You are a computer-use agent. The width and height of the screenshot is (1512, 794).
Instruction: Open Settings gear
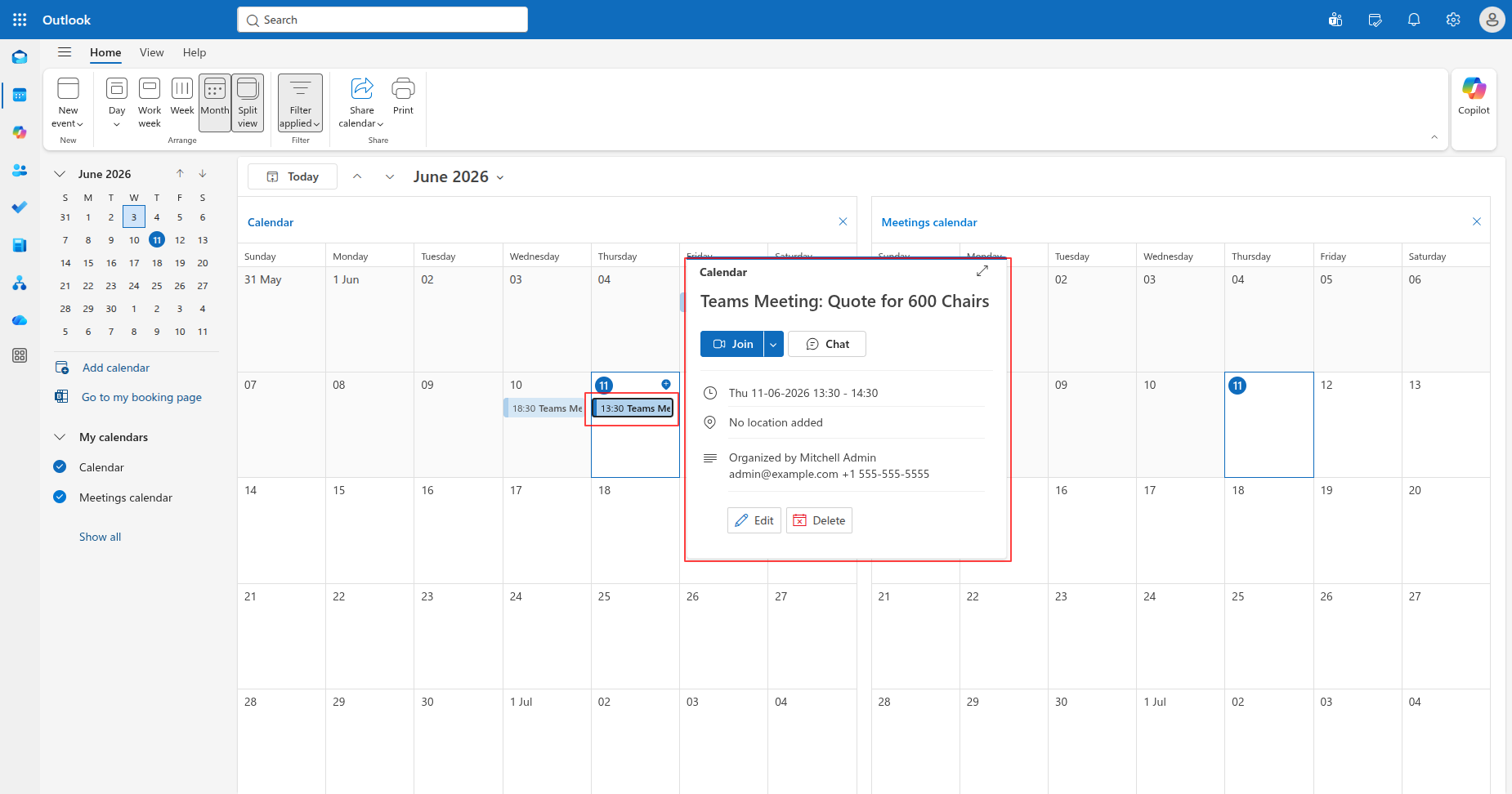(1453, 20)
